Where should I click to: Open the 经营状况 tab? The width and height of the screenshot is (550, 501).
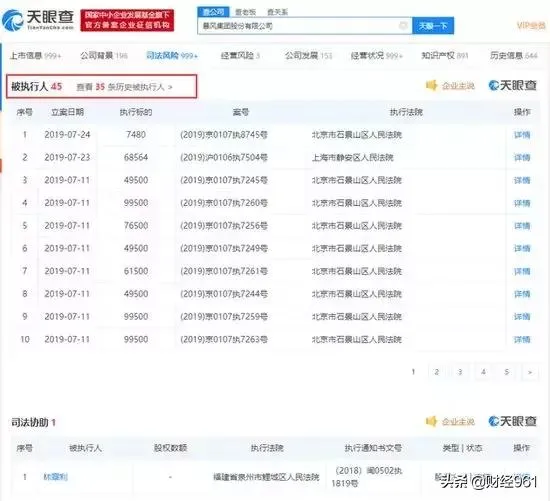tap(377, 55)
